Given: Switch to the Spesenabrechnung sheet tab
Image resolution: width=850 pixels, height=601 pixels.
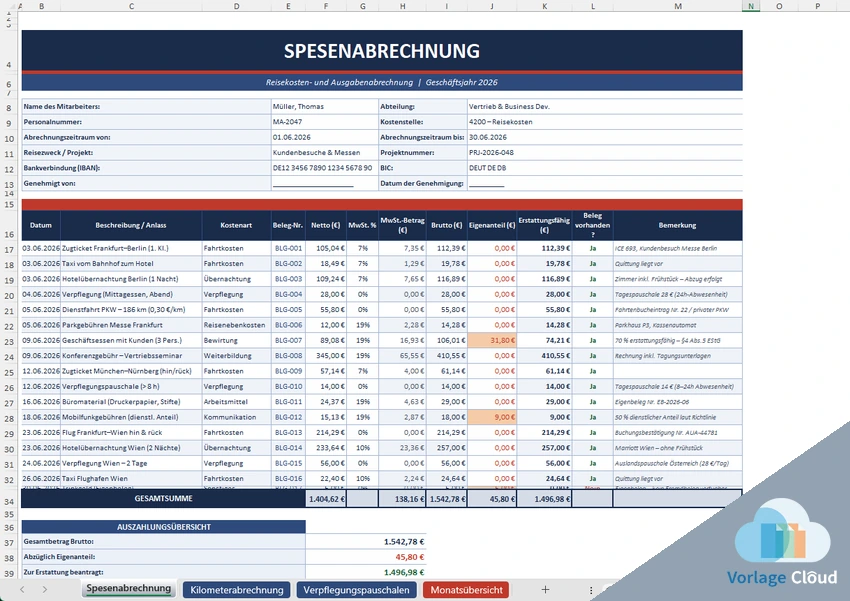Looking at the screenshot, I should (128, 589).
